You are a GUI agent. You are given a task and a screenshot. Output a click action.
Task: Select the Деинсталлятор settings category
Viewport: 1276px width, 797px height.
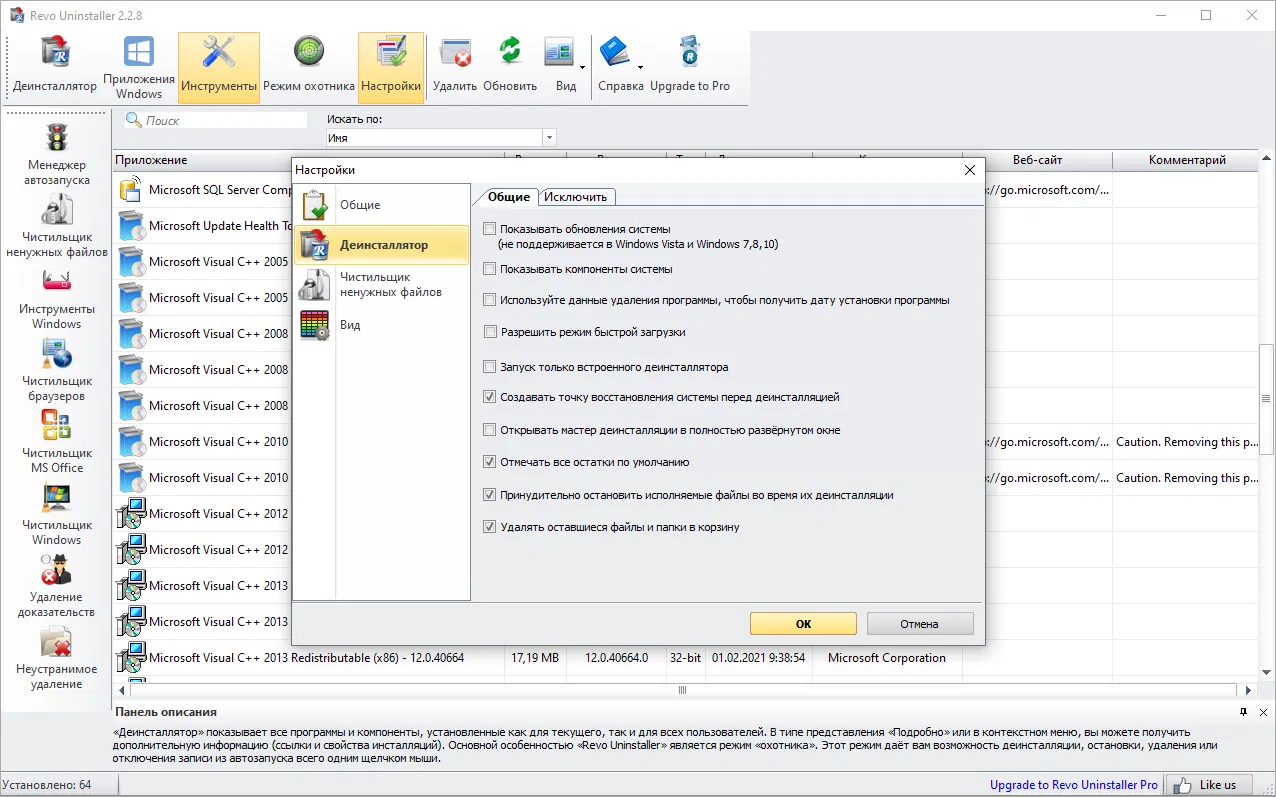coord(383,245)
